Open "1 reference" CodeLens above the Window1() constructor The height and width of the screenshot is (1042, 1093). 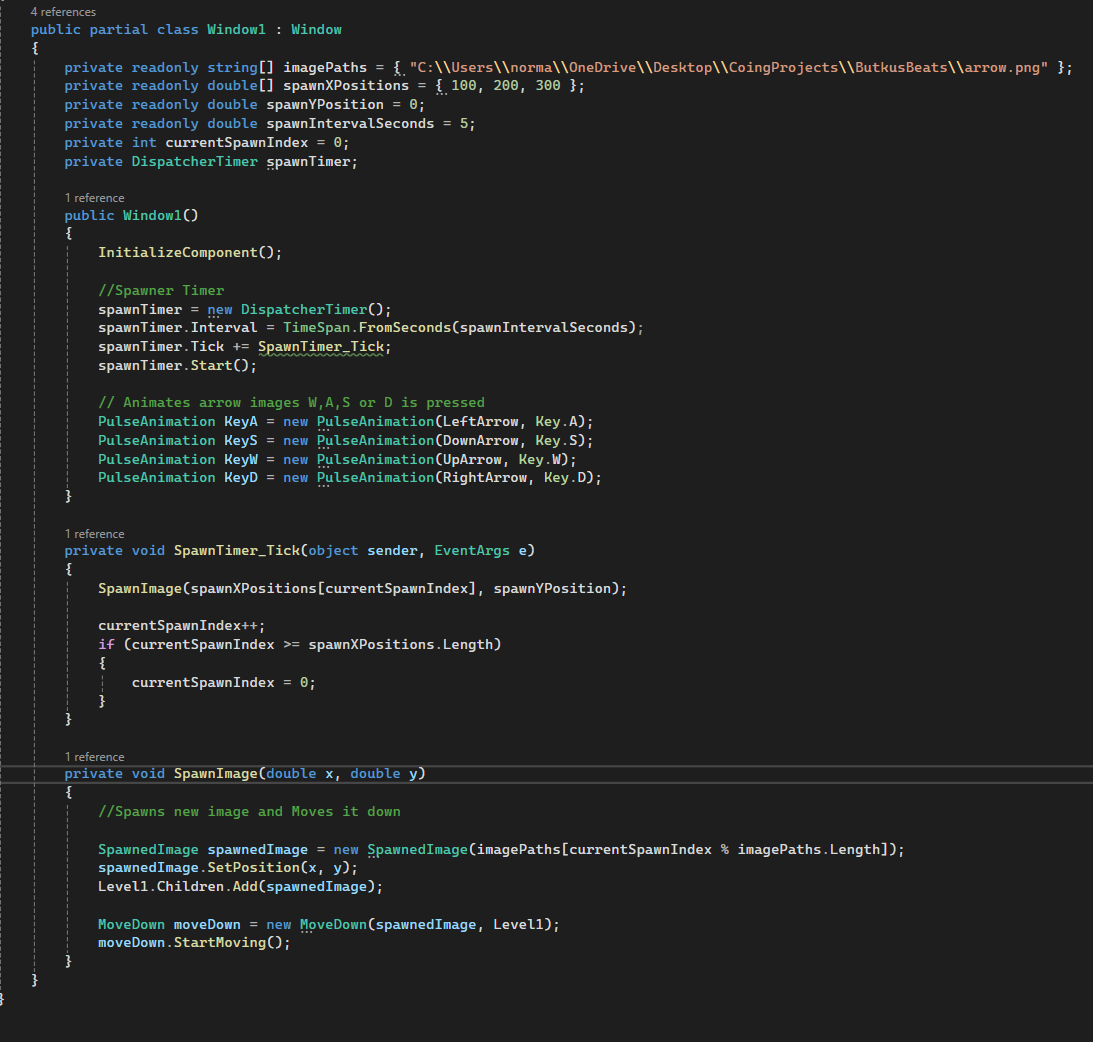point(94,198)
